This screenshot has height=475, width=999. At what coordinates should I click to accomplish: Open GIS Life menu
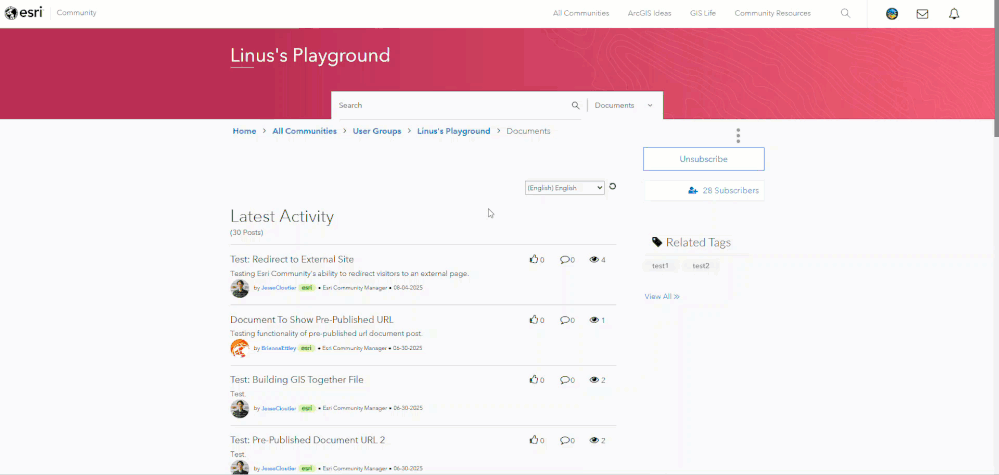703,13
